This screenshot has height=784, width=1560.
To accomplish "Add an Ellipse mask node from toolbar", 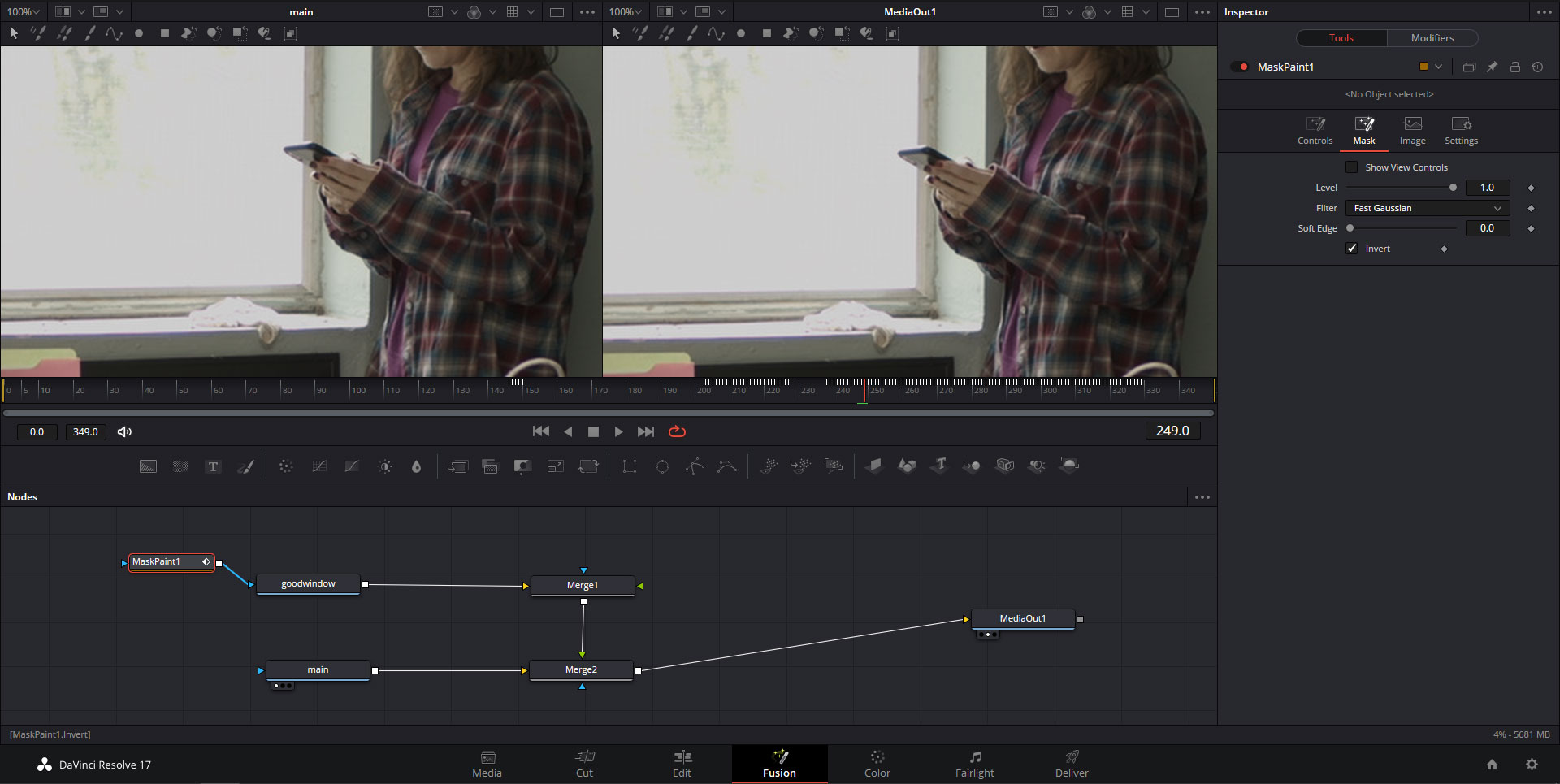I will tap(662, 466).
